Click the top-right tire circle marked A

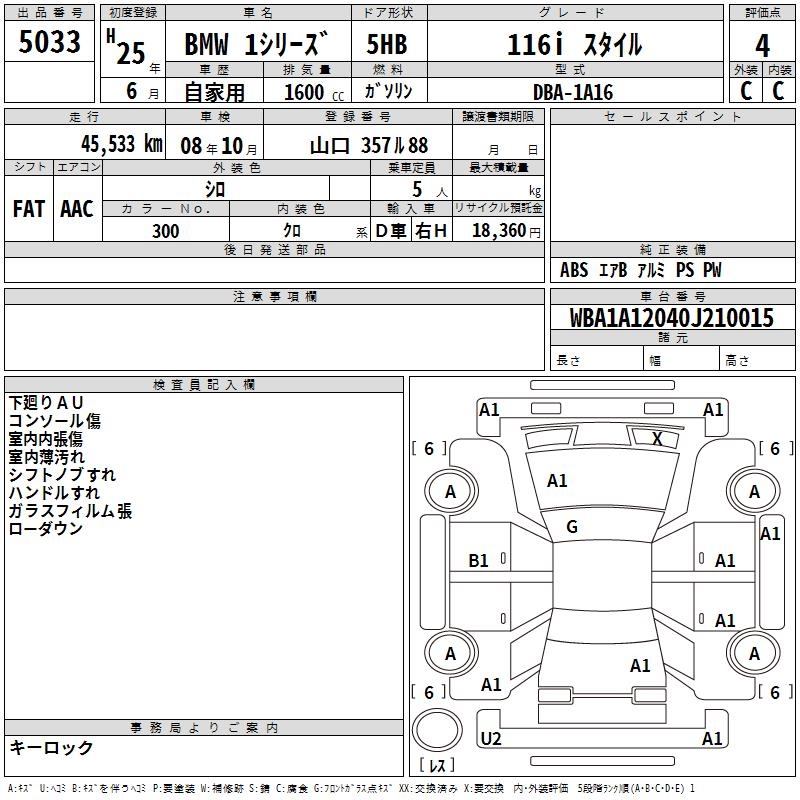tap(754, 491)
